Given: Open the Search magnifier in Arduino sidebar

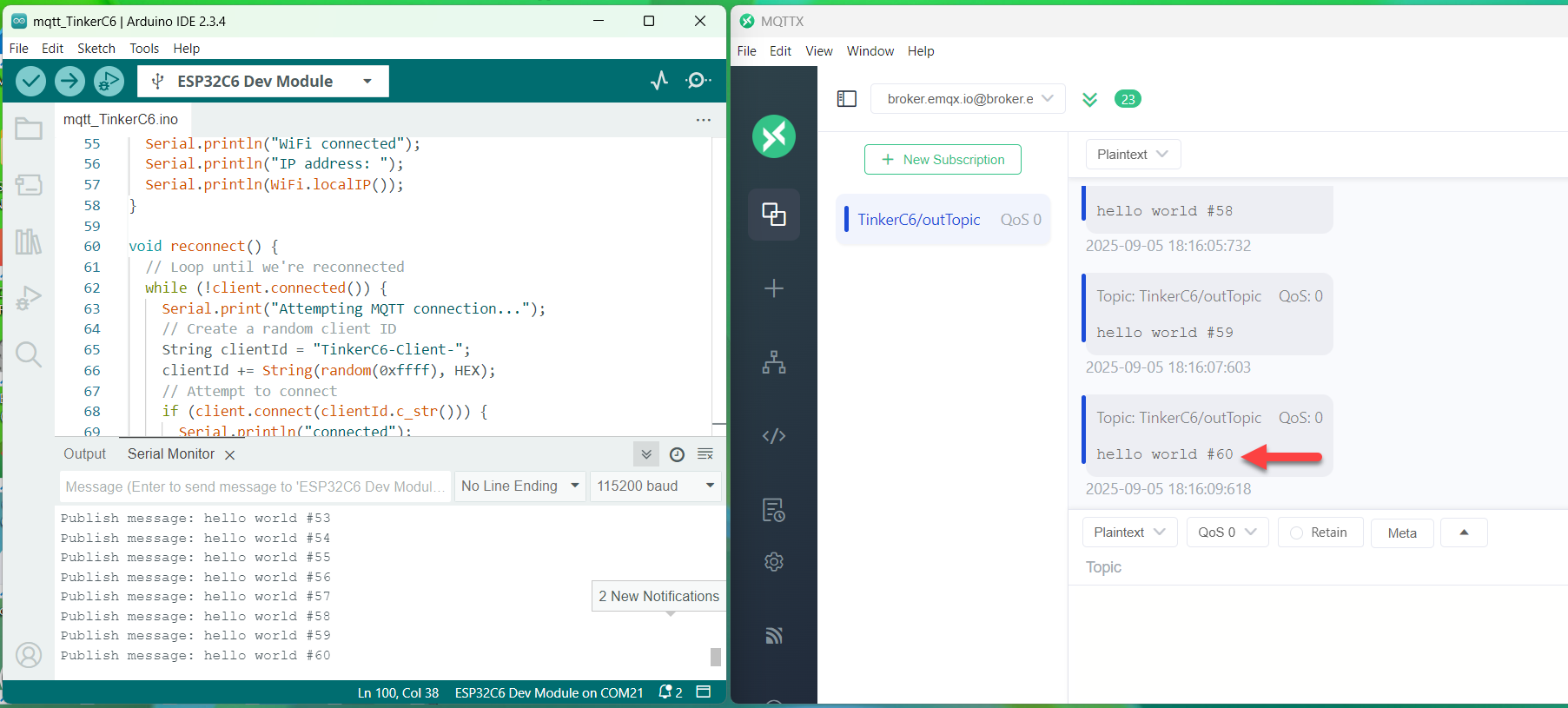Looking at the screenshot, I should [x=29, y=354].
